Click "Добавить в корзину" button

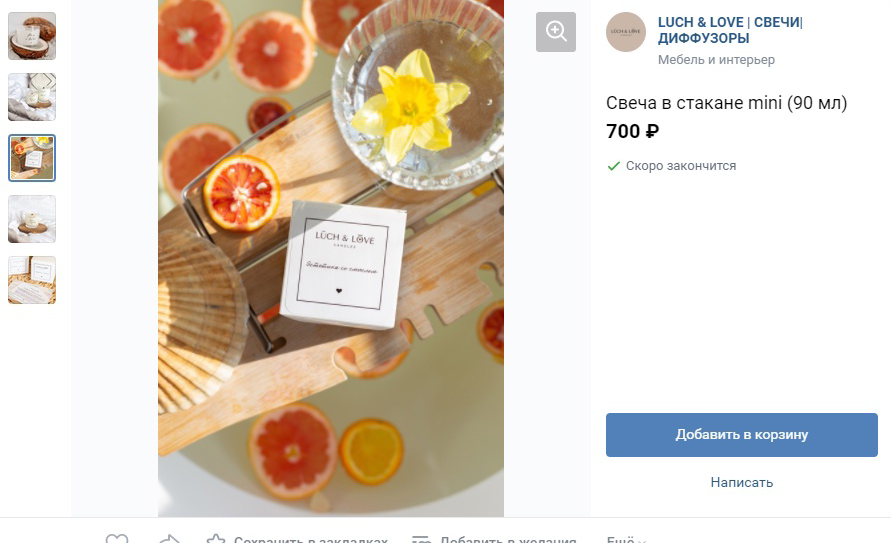(x=741, y=435)
